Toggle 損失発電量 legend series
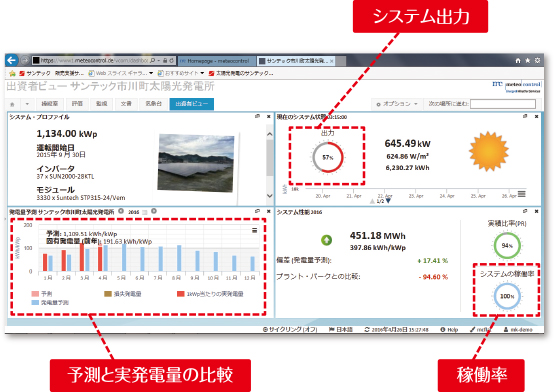 coord(123,294)
